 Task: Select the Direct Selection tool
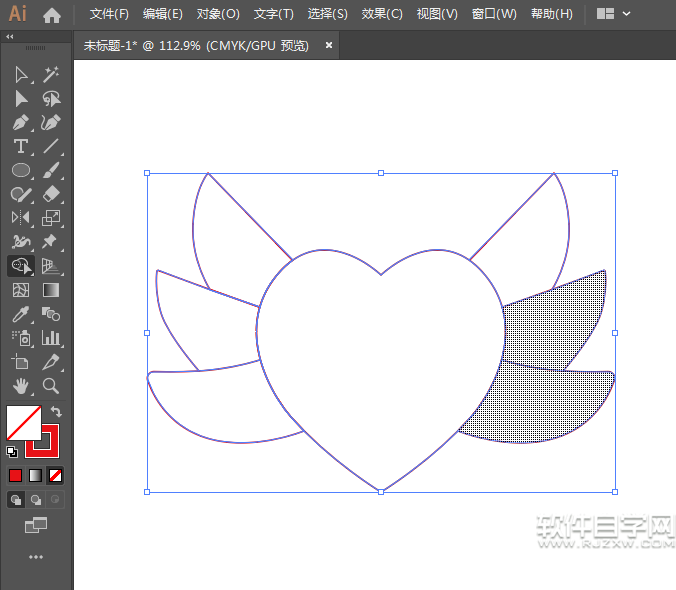(21, 98)
